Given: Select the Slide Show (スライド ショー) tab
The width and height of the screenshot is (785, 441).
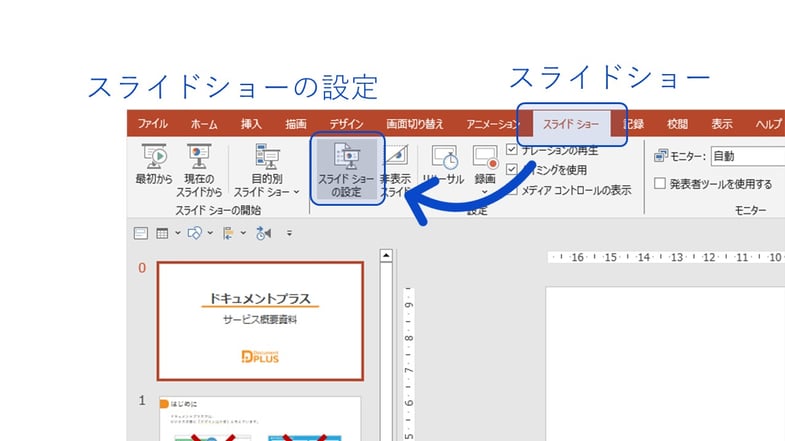Looking at the screenshot, I should tap(571, 124).
